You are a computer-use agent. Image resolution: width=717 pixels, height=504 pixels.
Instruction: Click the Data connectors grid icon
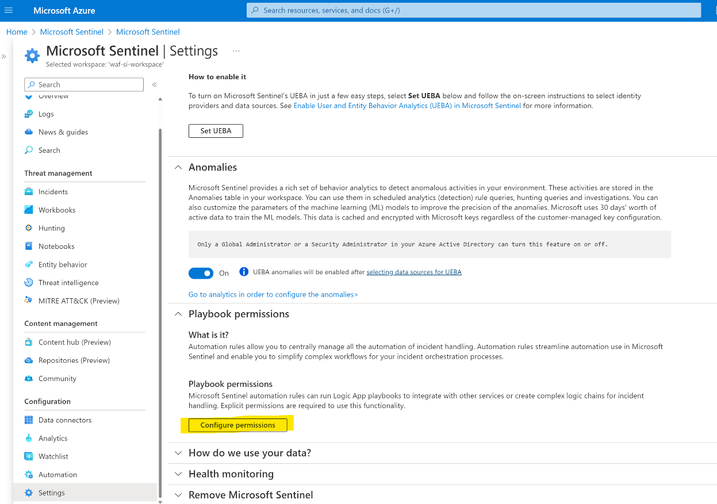(x=29, y=420)
